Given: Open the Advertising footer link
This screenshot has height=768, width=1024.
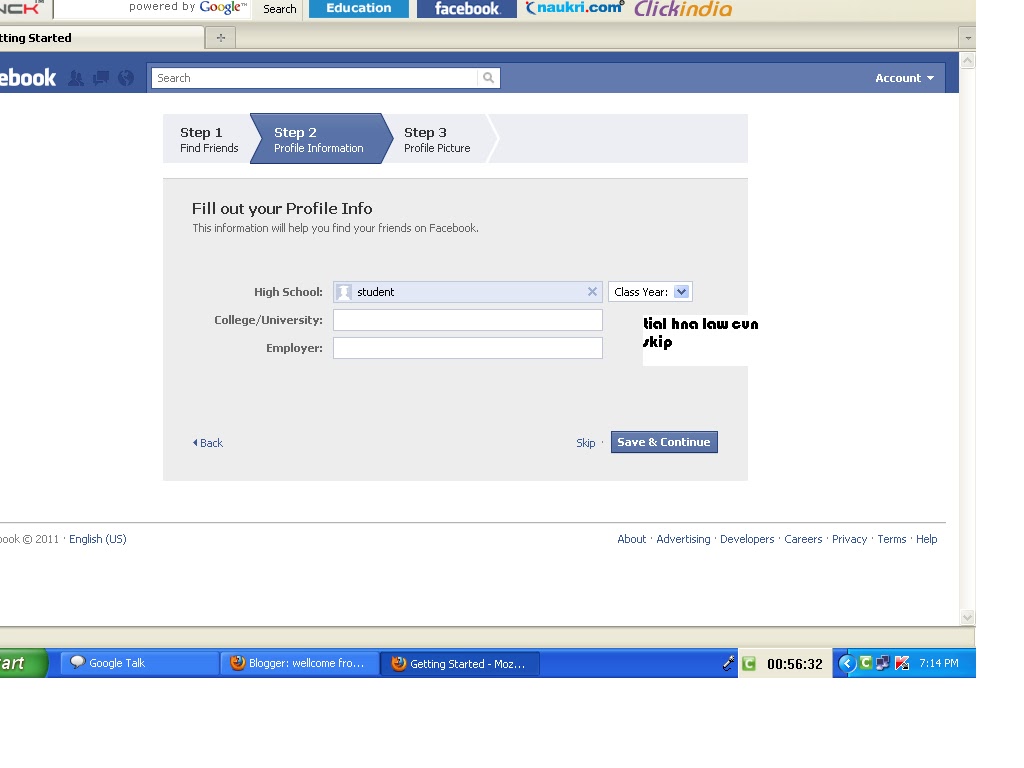Looking at the screenshot, I should point(683,539).
